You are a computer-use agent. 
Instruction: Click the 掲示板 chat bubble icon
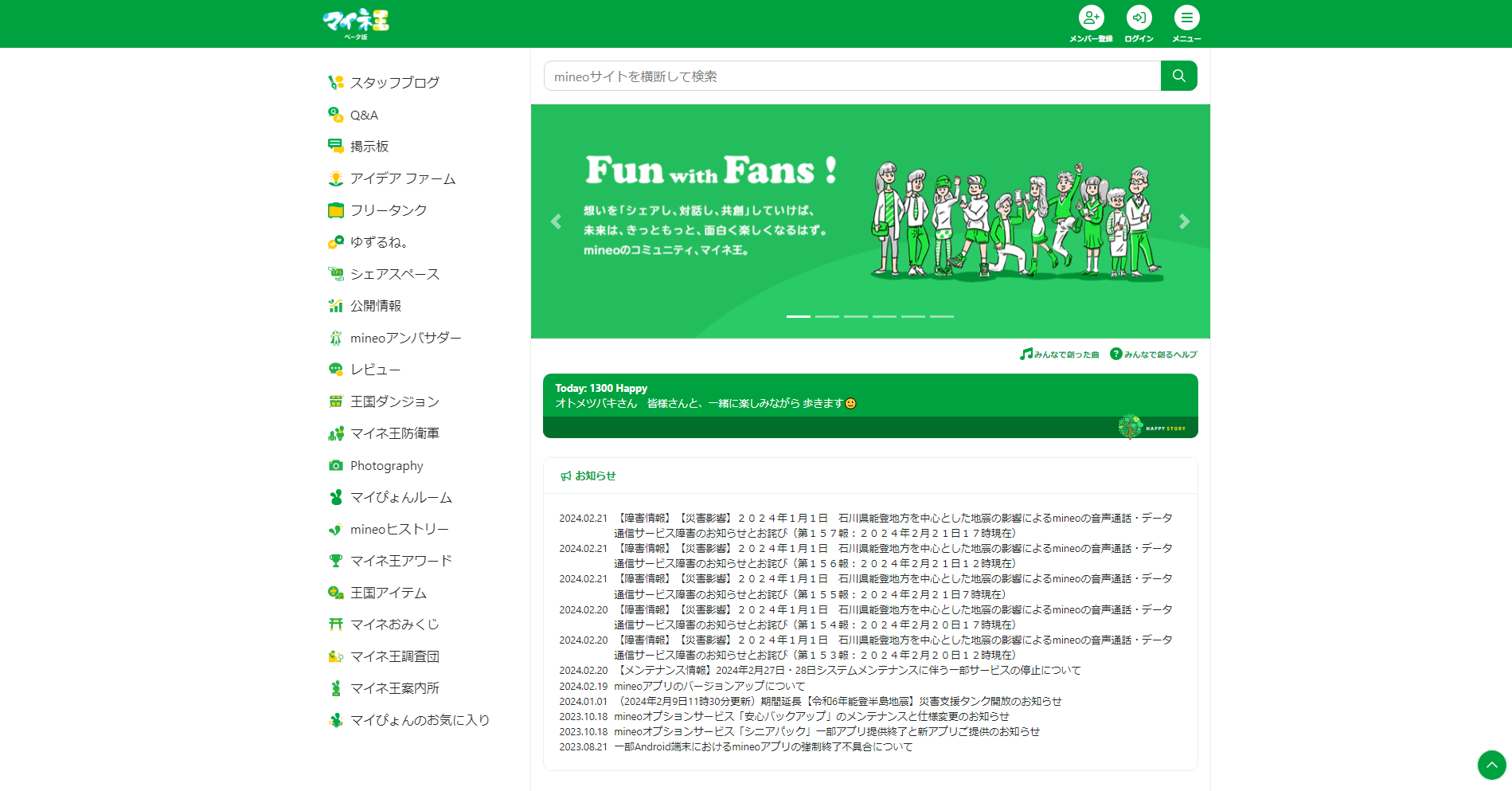pyautogui.click(x=336, y=146)
